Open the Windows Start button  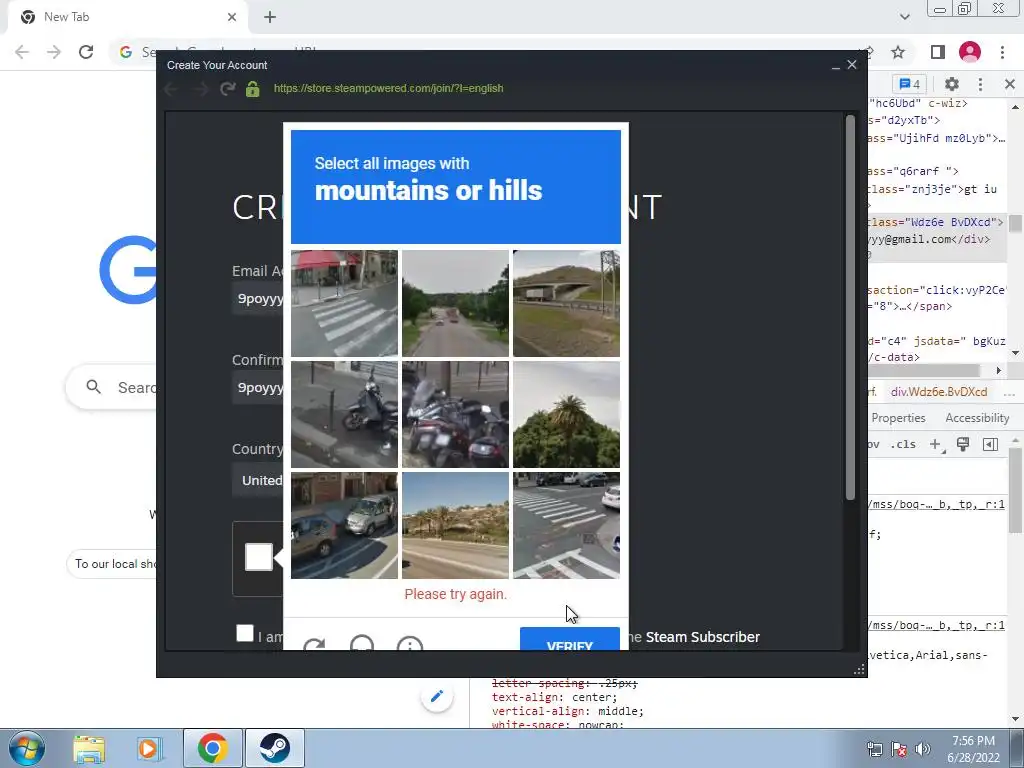click(x=26, y=748)
